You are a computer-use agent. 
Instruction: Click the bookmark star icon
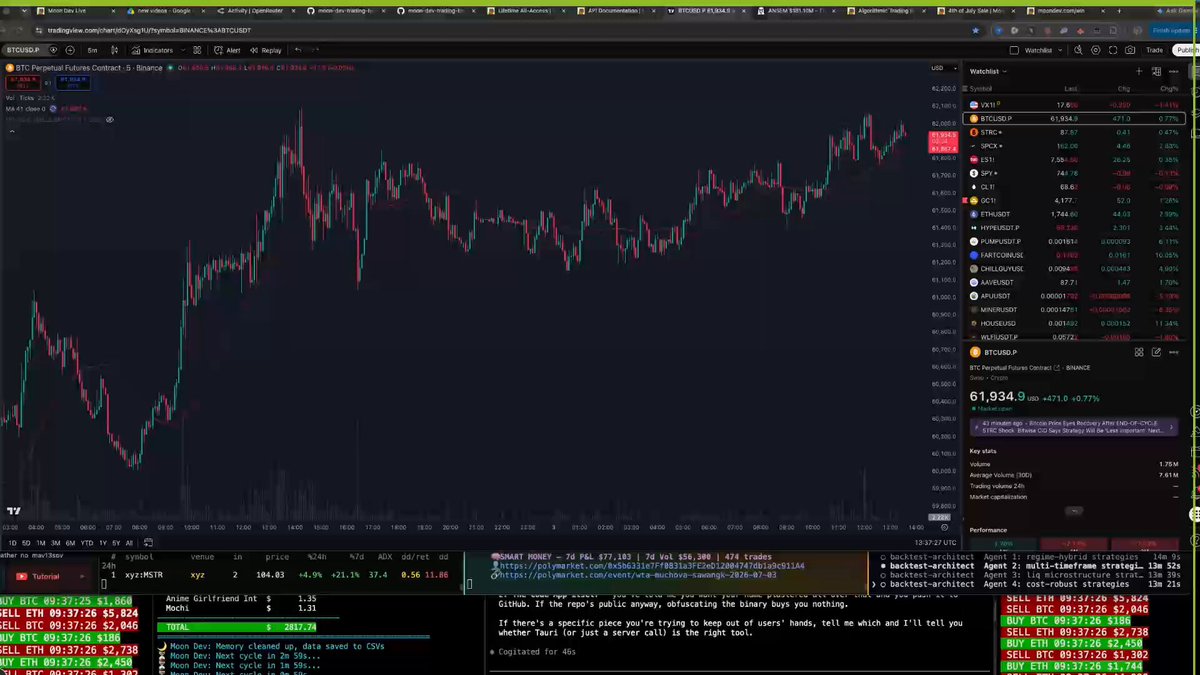pyautogui.click(x=975, y=30)
